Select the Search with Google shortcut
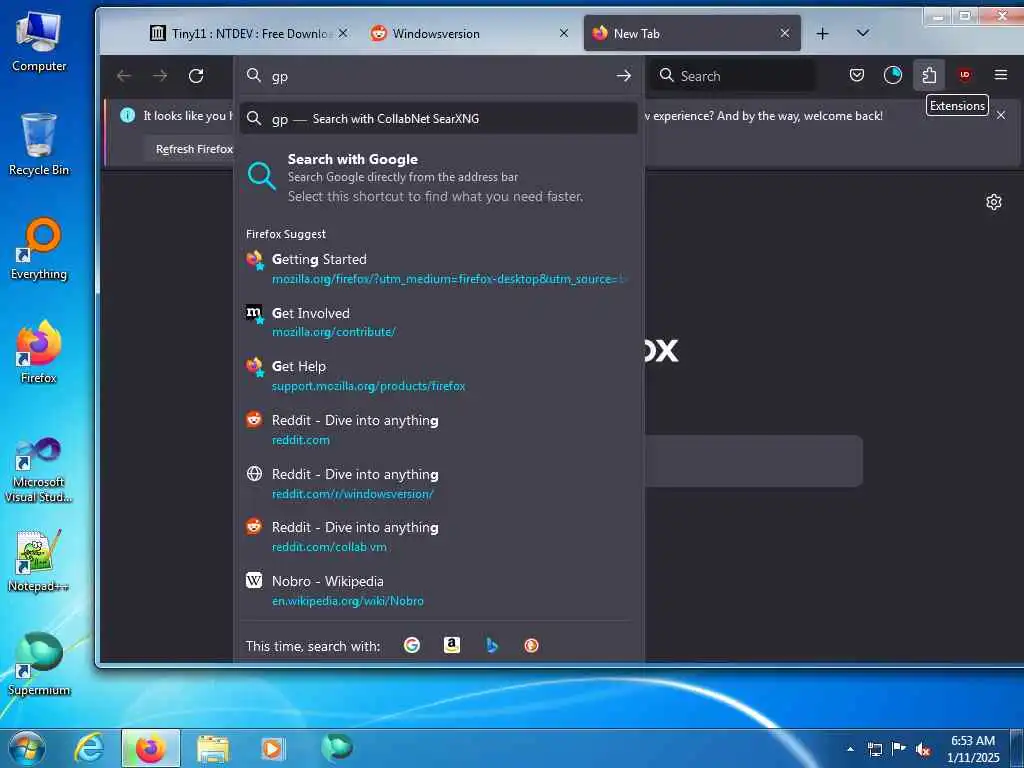This screenshot has height=768, width=1024. 438,177
